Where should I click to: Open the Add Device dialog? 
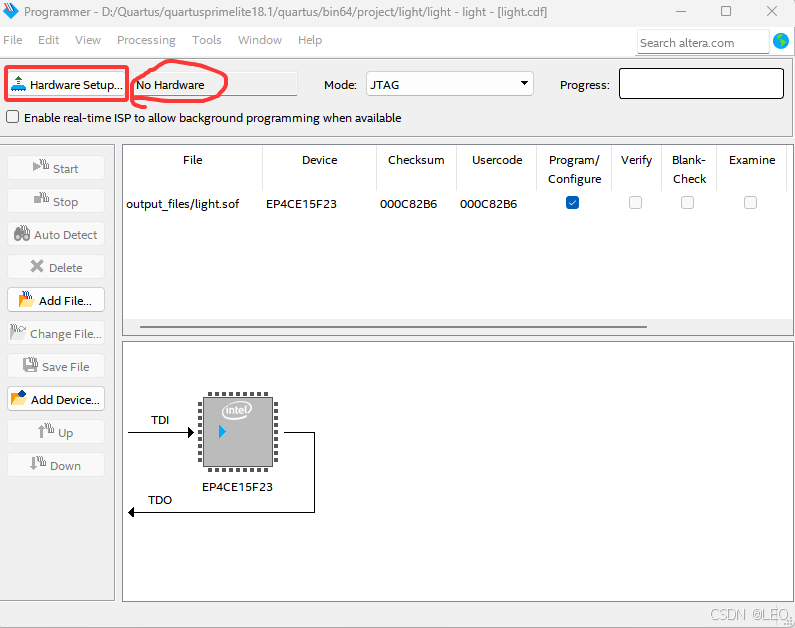click(56, 399)
